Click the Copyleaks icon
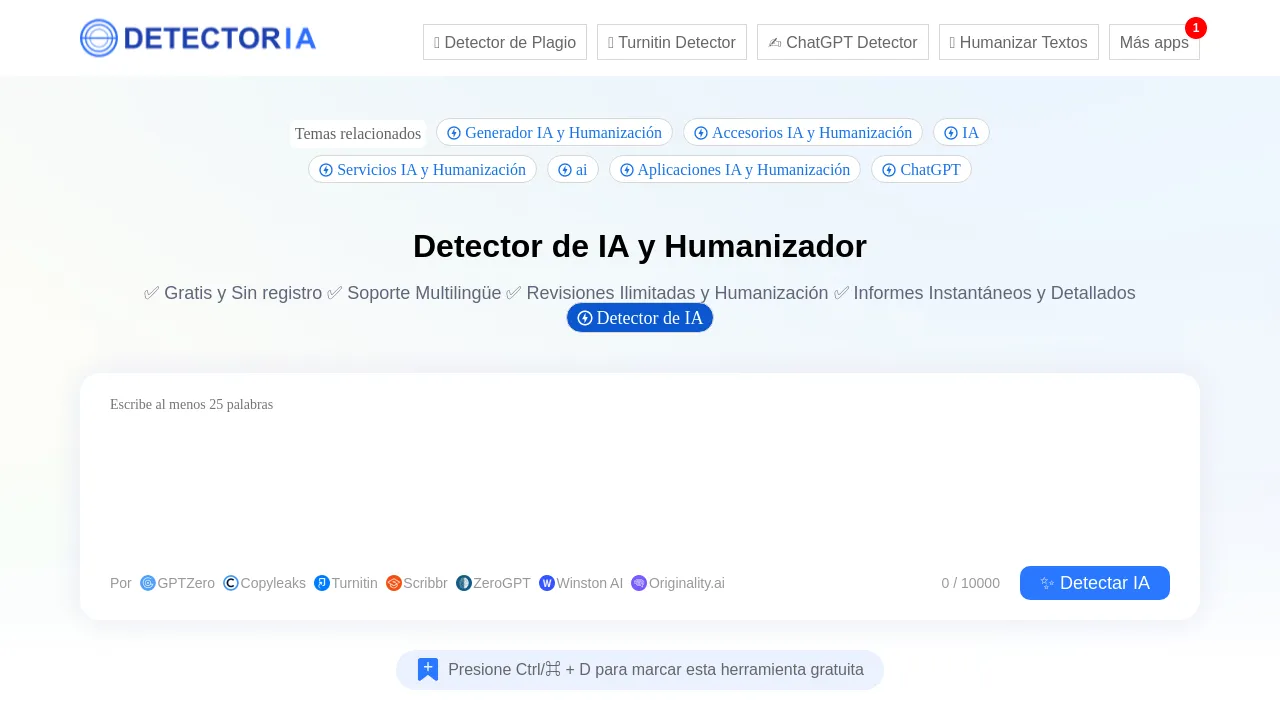1280x720 pixels. click(231, 583)
